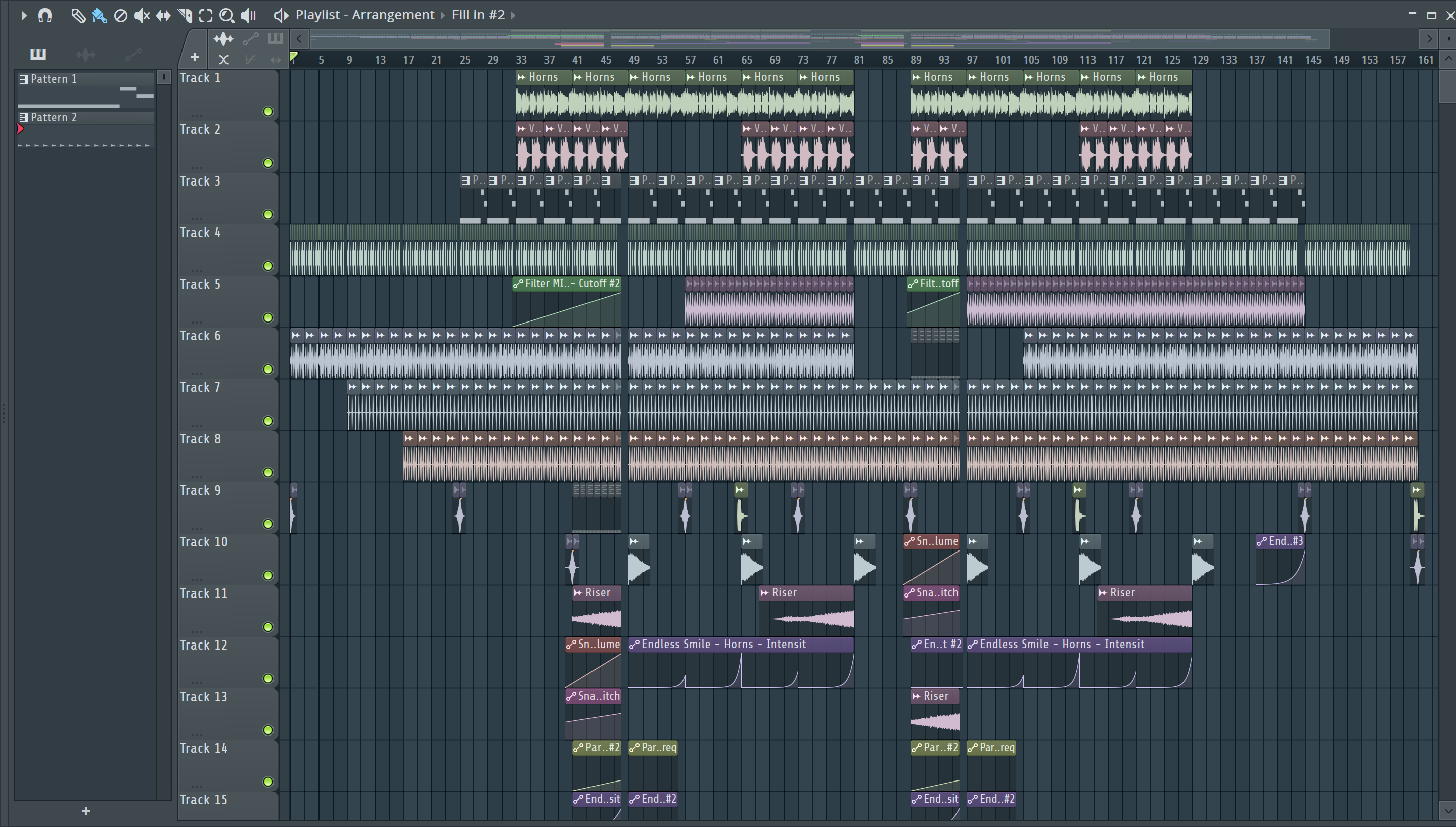The width and height of the screenshot is (1456, 827).
Task: Click the first Horns clip on Track 1
Action: pos(543,95)
